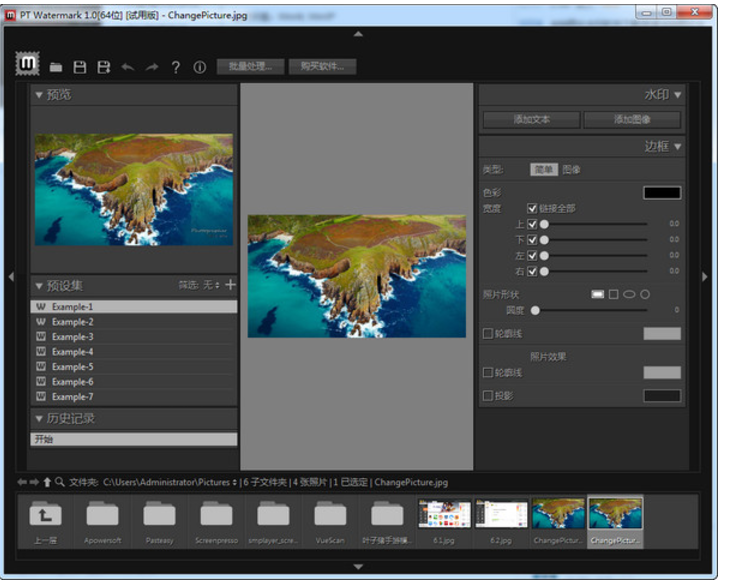The width and height of the screenshot is (736, 583).
Task: Collapse the 历史记录 history panel
Action: click(39, 418)
